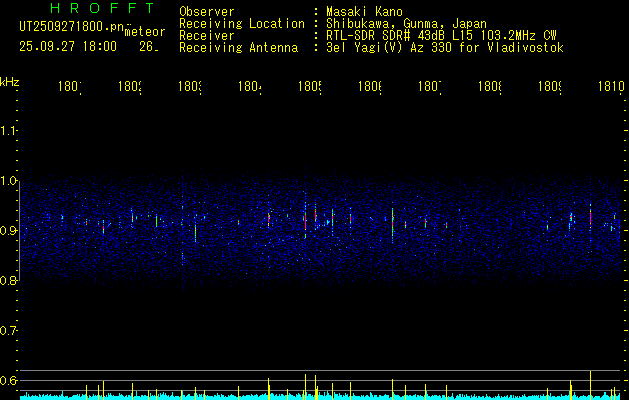The image size is (629, 400).
Task: Click the 1.0 kHz axis label
Action: click(x=9, y=181)
